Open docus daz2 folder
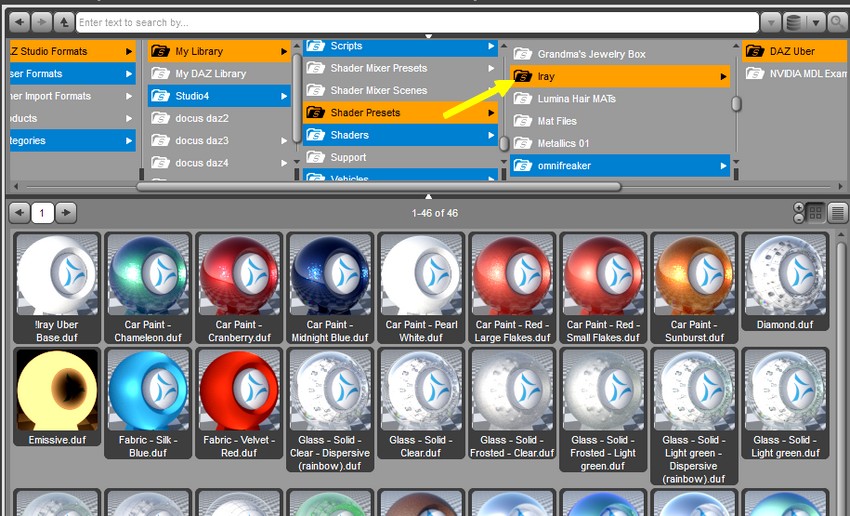Screen dimensions: 850x516 coord(219,118)
